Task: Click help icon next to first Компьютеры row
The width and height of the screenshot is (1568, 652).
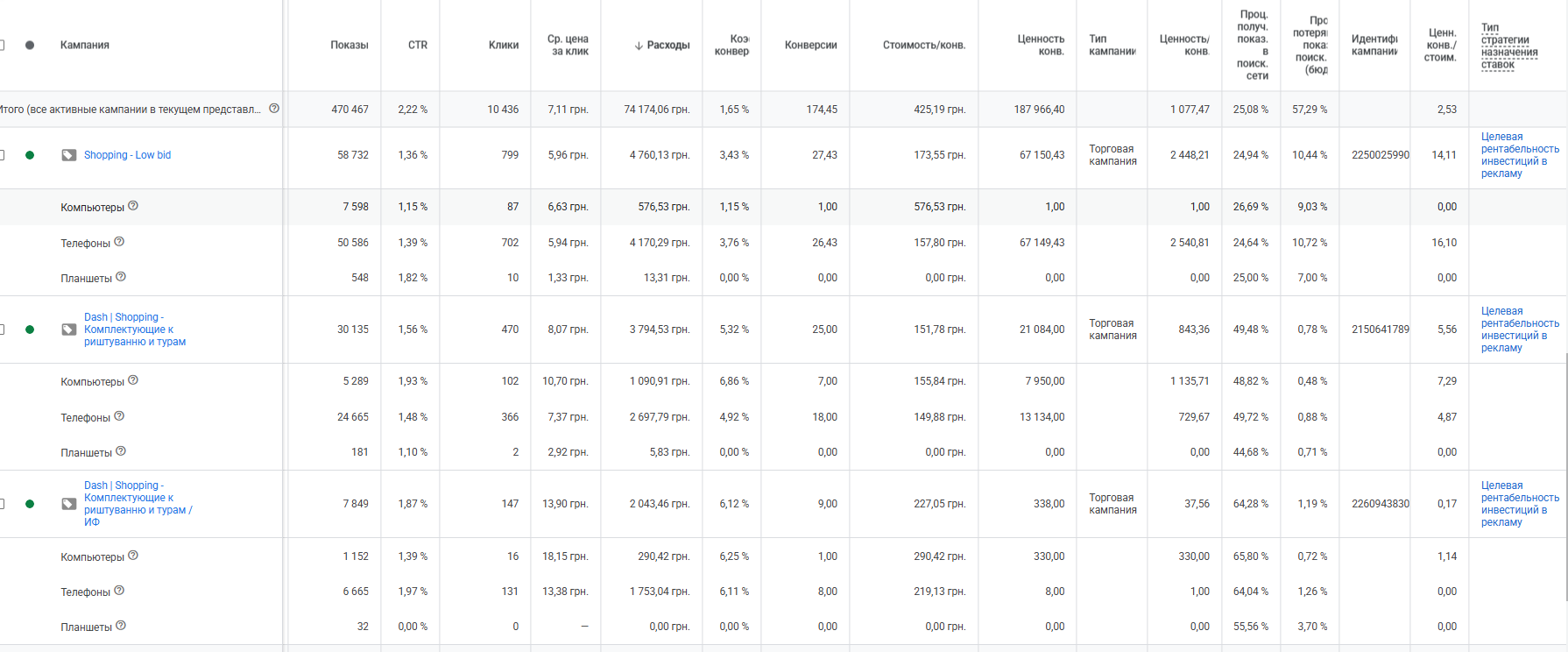Action: pyautogui.click(x=133, y=206)
